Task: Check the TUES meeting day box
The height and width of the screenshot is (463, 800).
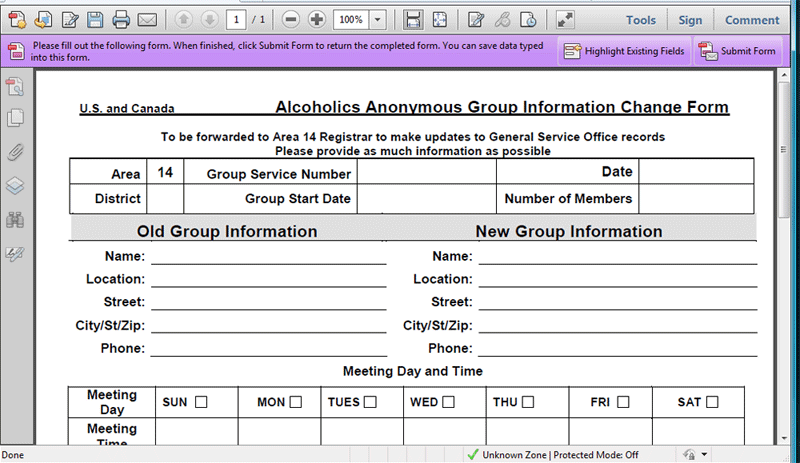Action: point(370,402)
